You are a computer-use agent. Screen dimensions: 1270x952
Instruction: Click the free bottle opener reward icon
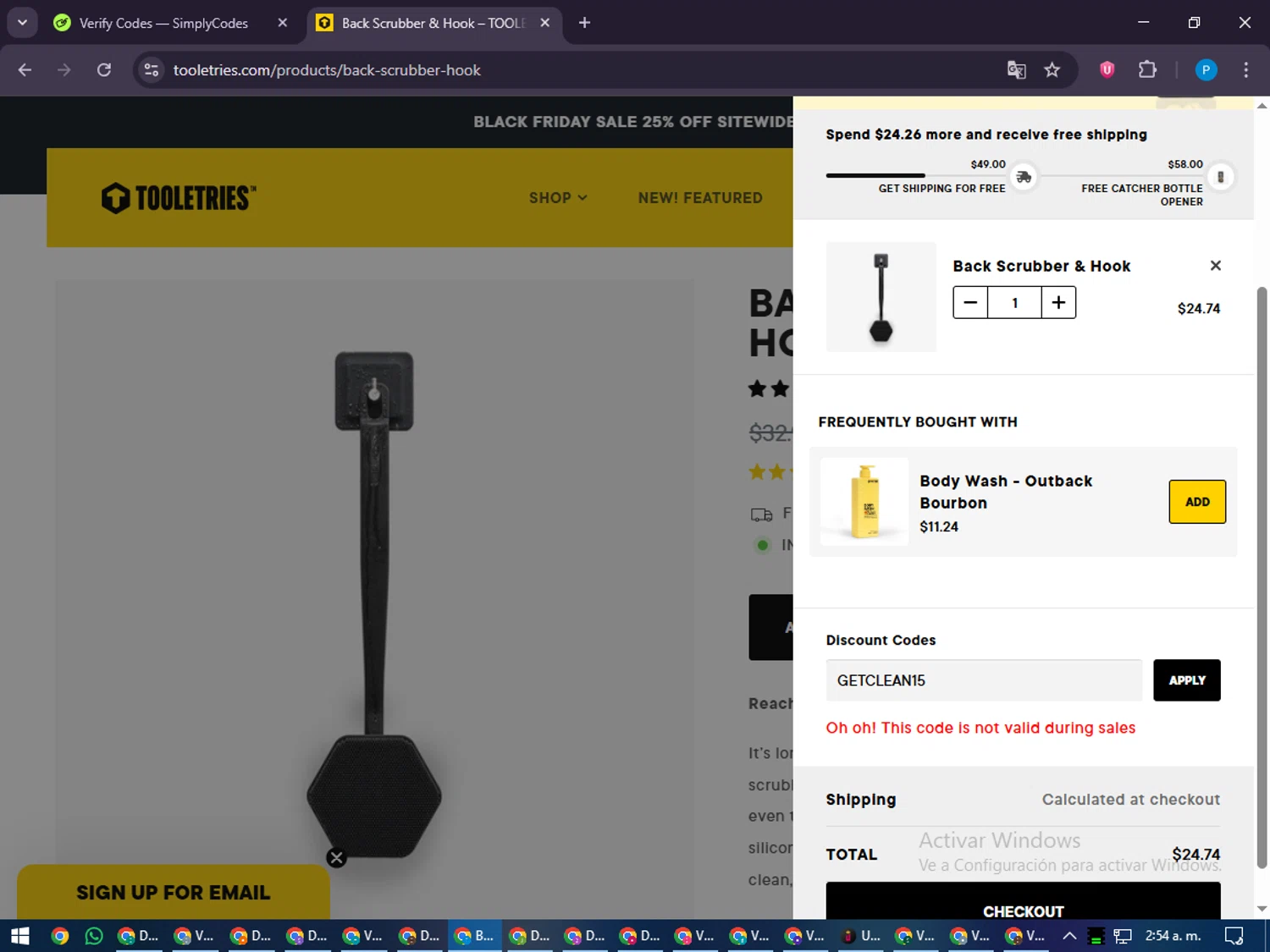coord(1220,177)
